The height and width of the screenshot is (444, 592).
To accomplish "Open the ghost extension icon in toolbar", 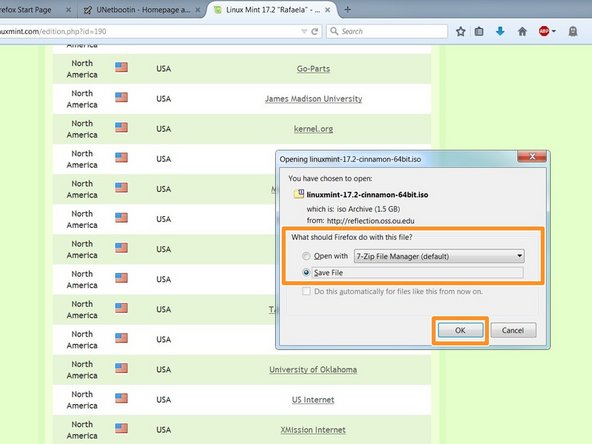I will [x=573, y=31].
